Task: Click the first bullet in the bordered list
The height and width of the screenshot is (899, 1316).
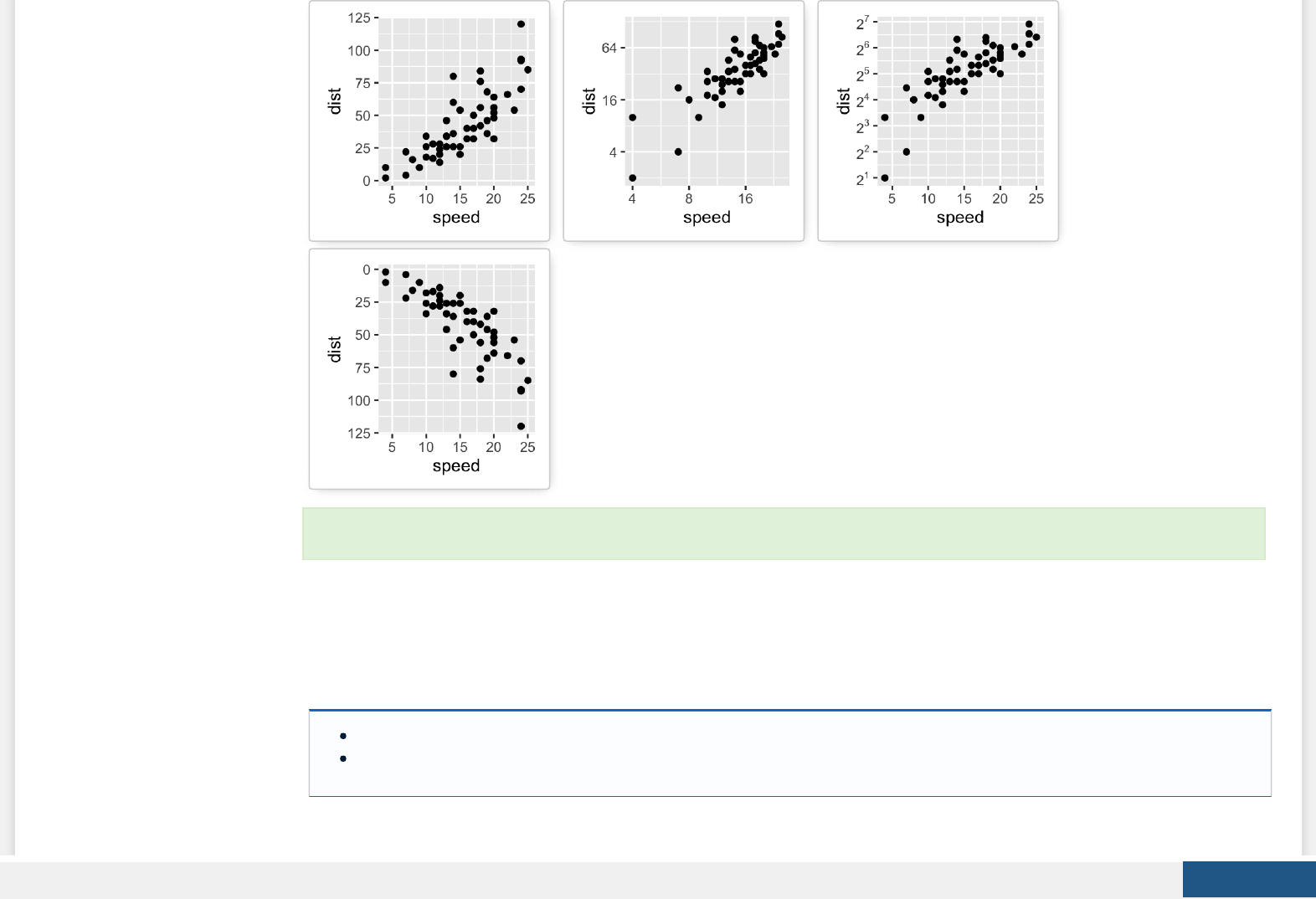Action: point(343,737)
